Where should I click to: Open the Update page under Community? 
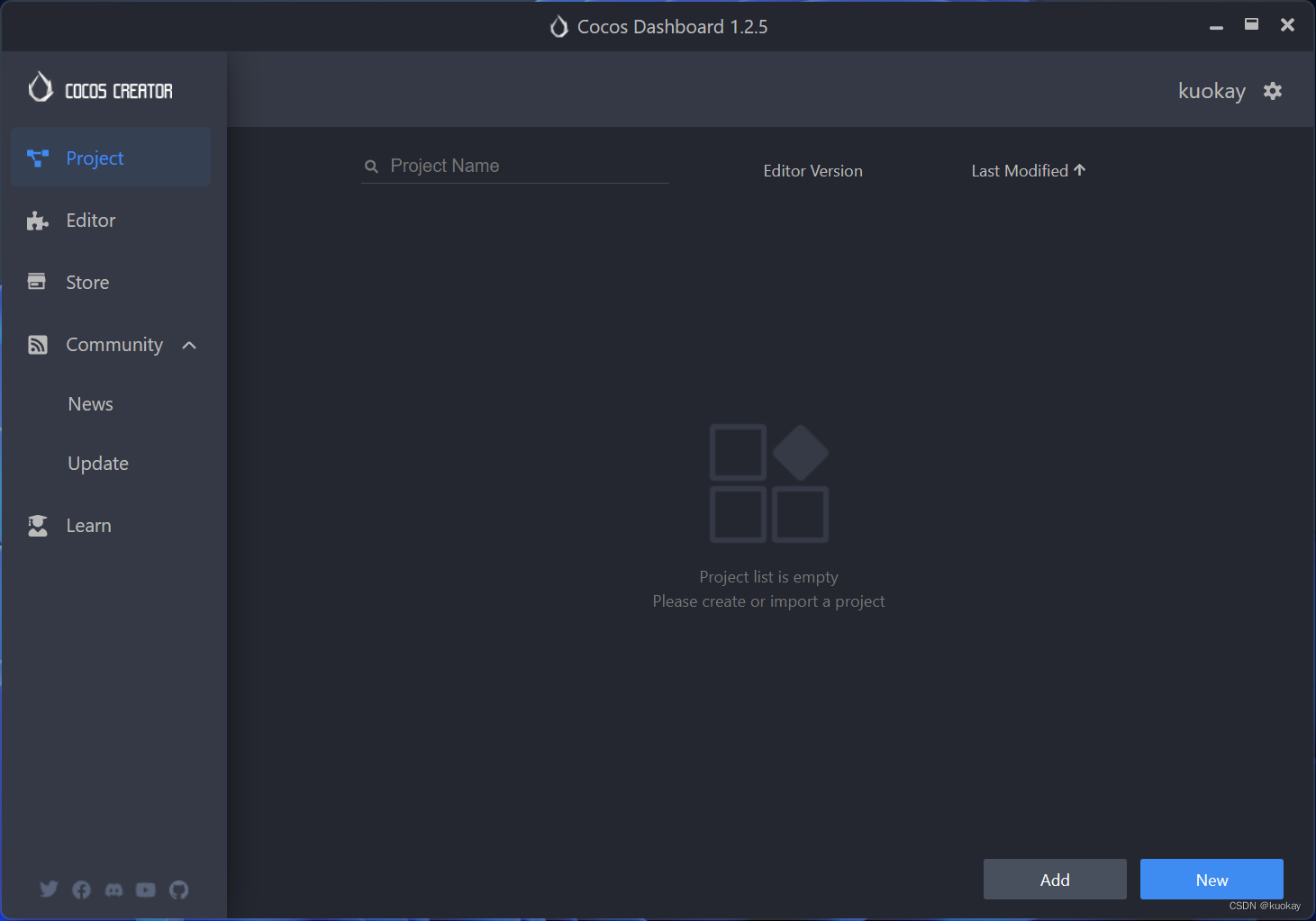pos(98,464)
